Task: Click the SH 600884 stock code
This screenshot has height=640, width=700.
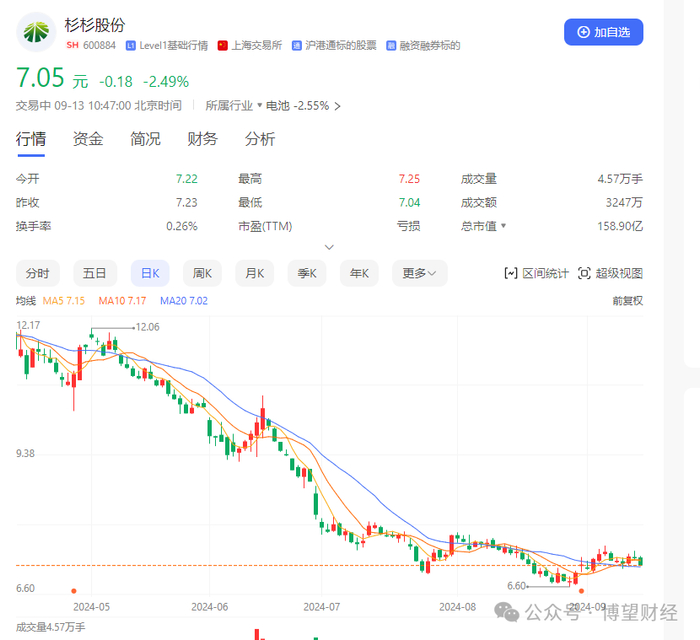Action: [91, 46]
